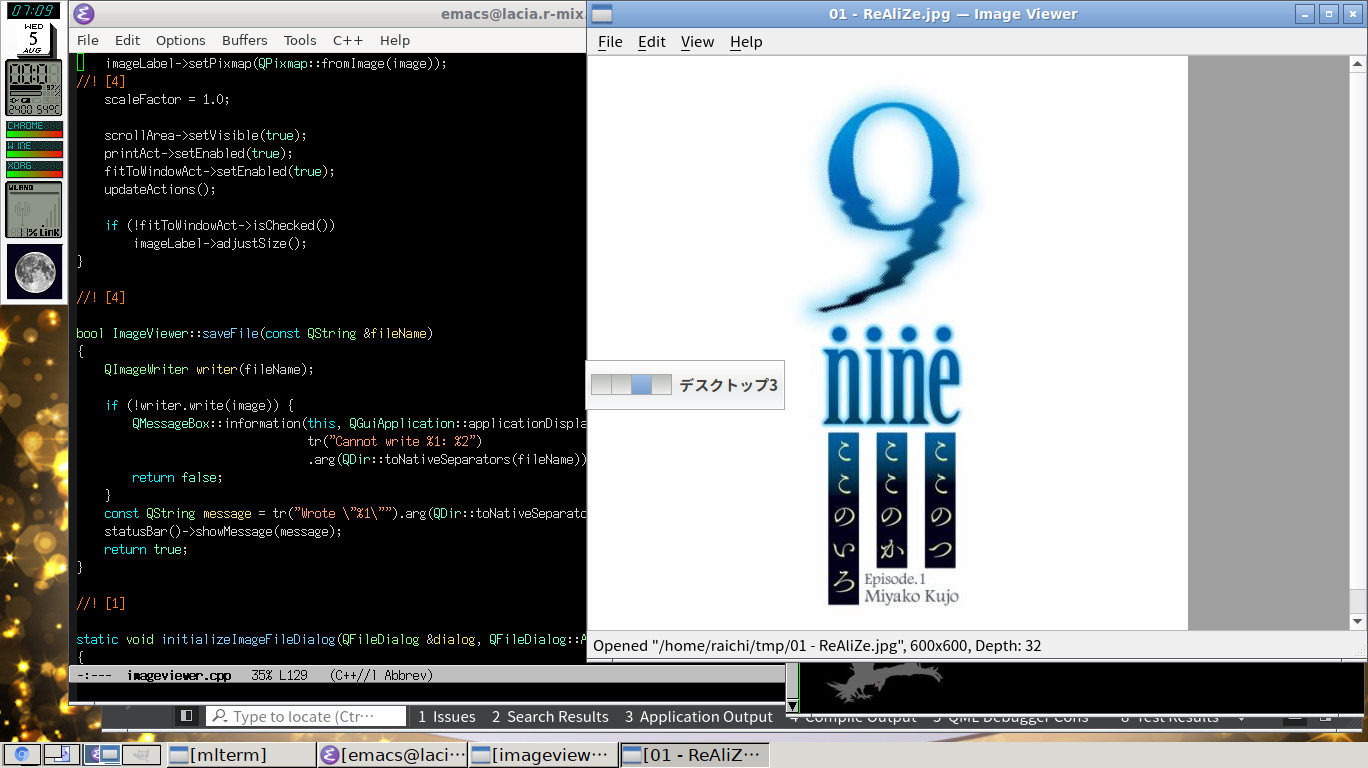Click the GIMP mascot pager icon in taskbar
This screenshot has height=768, width=1368.
pyautogui.click(x=142, y=754)
